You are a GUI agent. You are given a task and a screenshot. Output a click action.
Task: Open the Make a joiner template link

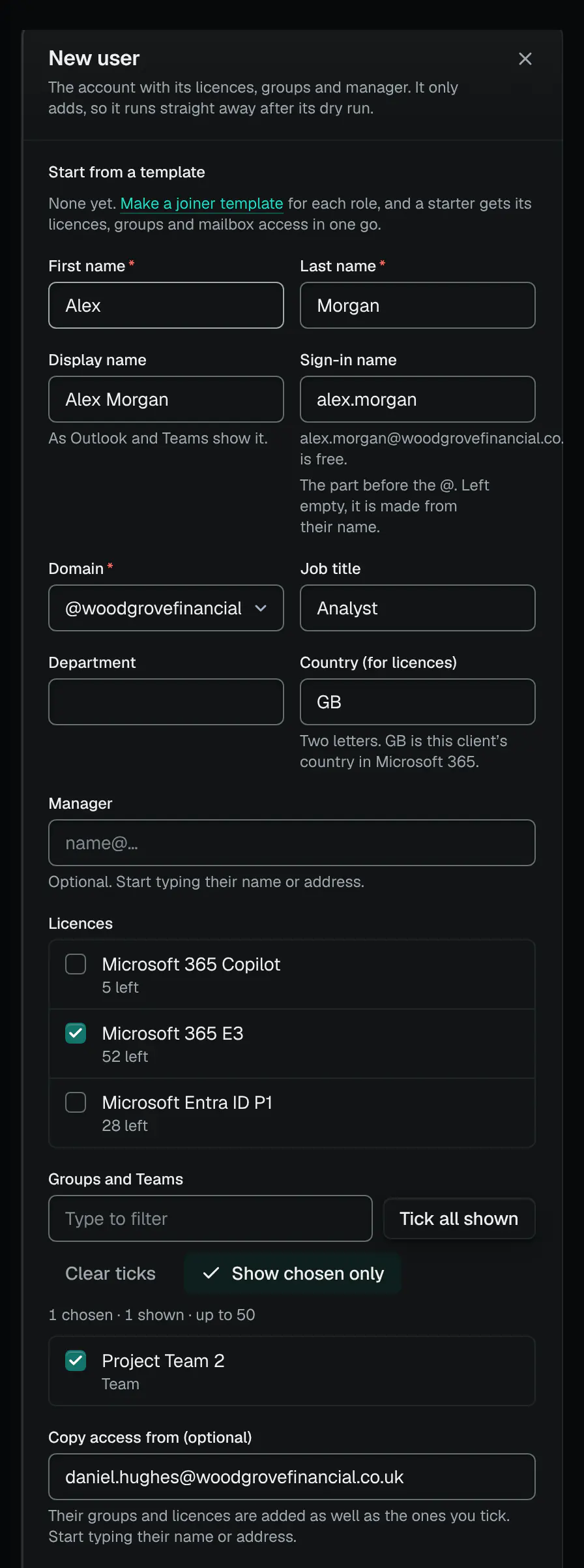pyautogui.click(x=201, y=204)
